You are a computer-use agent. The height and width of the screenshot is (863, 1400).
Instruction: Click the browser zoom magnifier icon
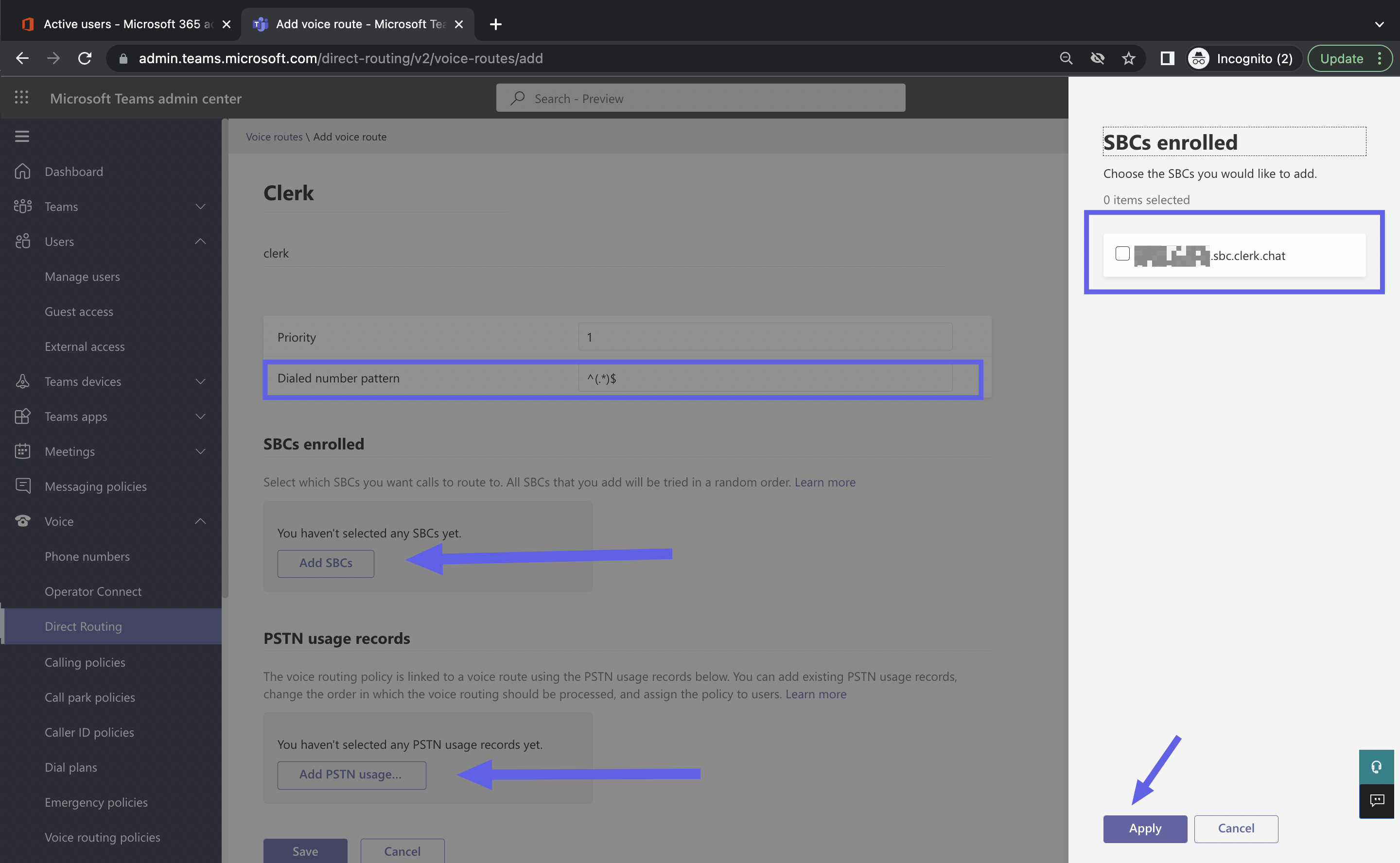coord(1066,58)
